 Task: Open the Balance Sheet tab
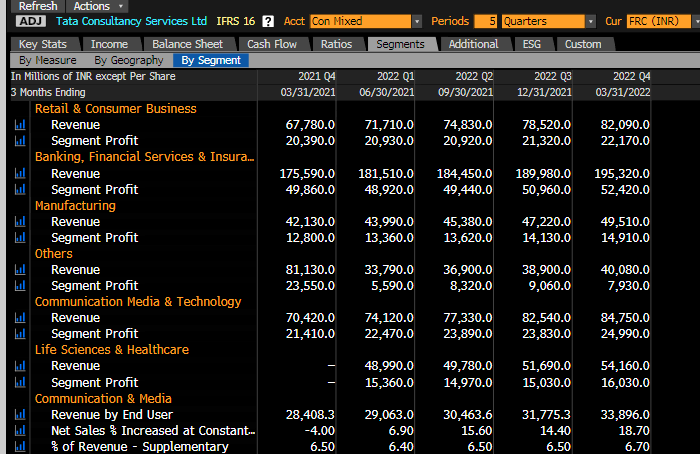coord(188,44)
